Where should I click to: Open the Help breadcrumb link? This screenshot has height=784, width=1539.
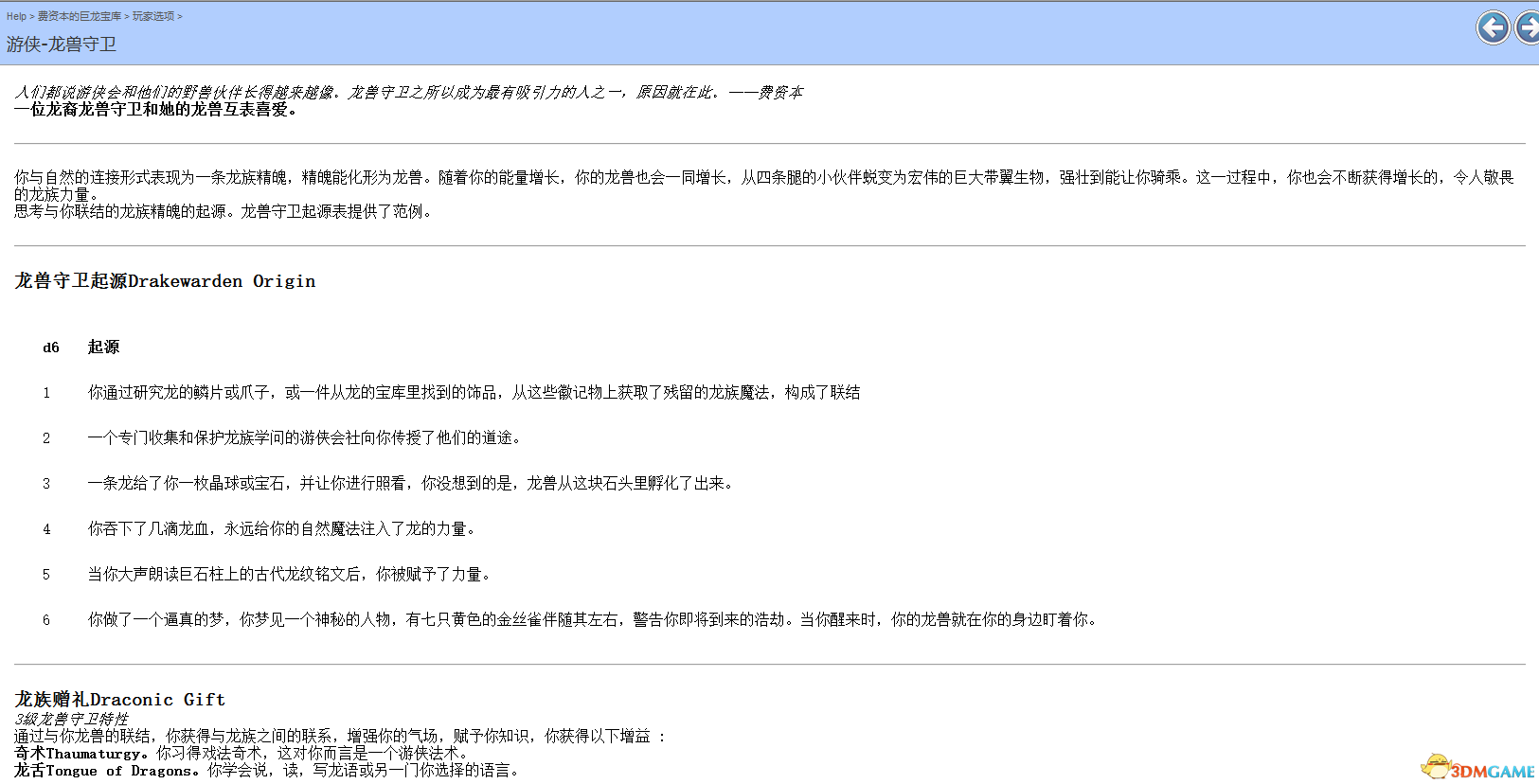coord(16,16)
